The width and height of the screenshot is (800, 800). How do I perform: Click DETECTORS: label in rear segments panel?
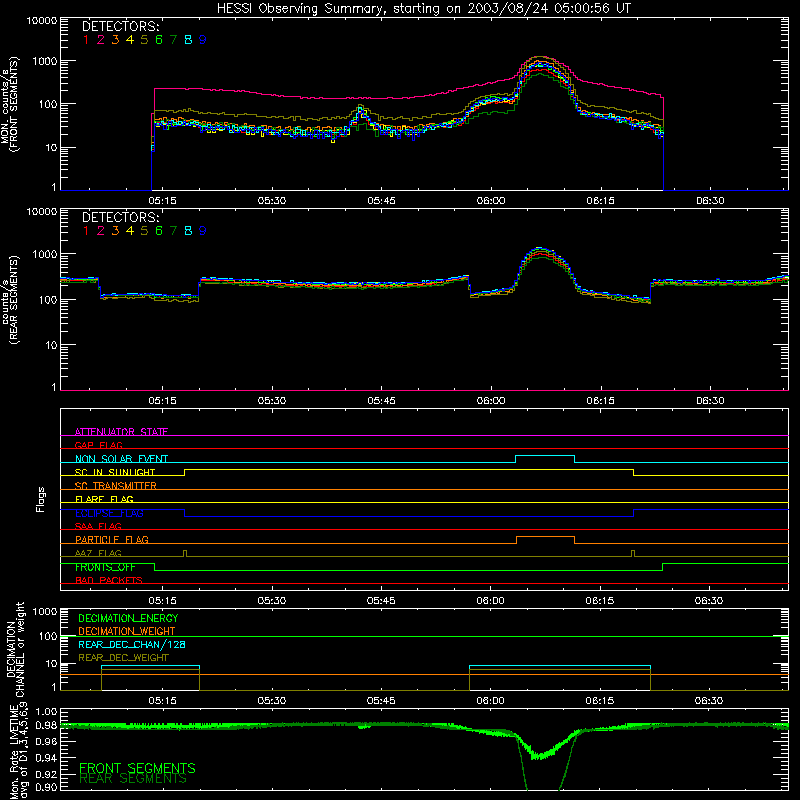click(x=120, y=217)
